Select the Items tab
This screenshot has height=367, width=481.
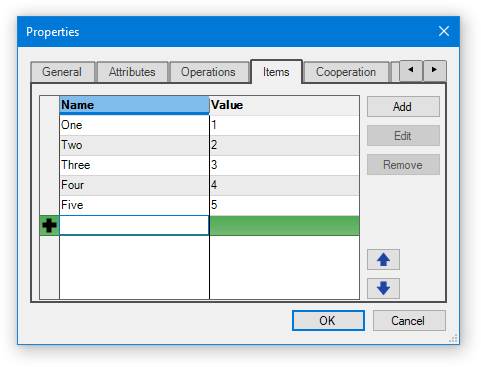coord(276,72)
